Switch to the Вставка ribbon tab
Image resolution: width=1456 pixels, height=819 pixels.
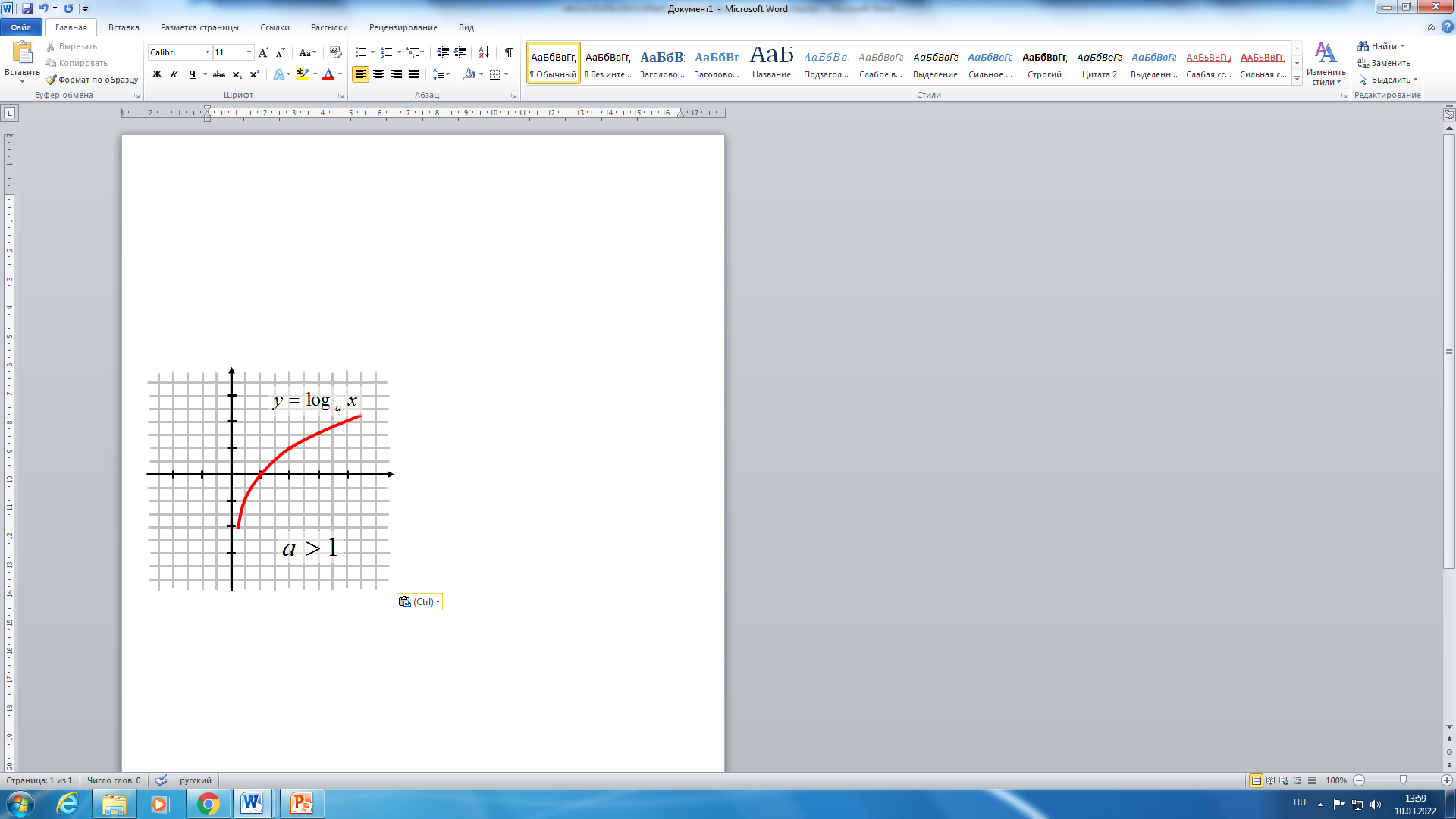[124, 27]
